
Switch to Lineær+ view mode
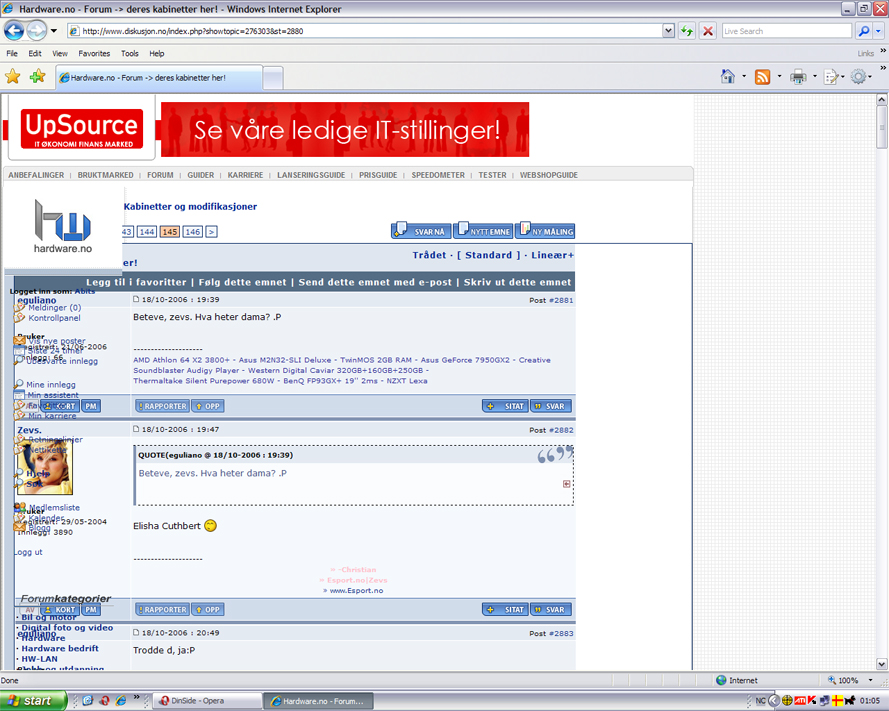(552, 255)
